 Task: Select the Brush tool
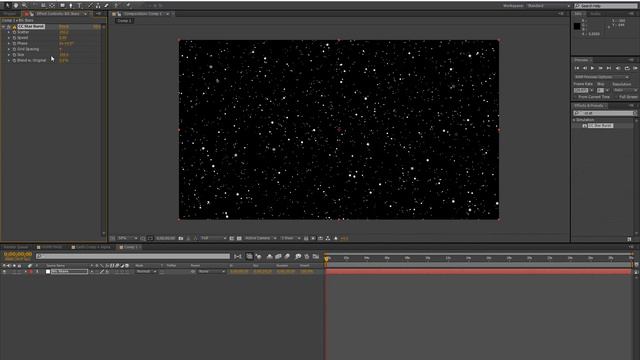(90, 5)
